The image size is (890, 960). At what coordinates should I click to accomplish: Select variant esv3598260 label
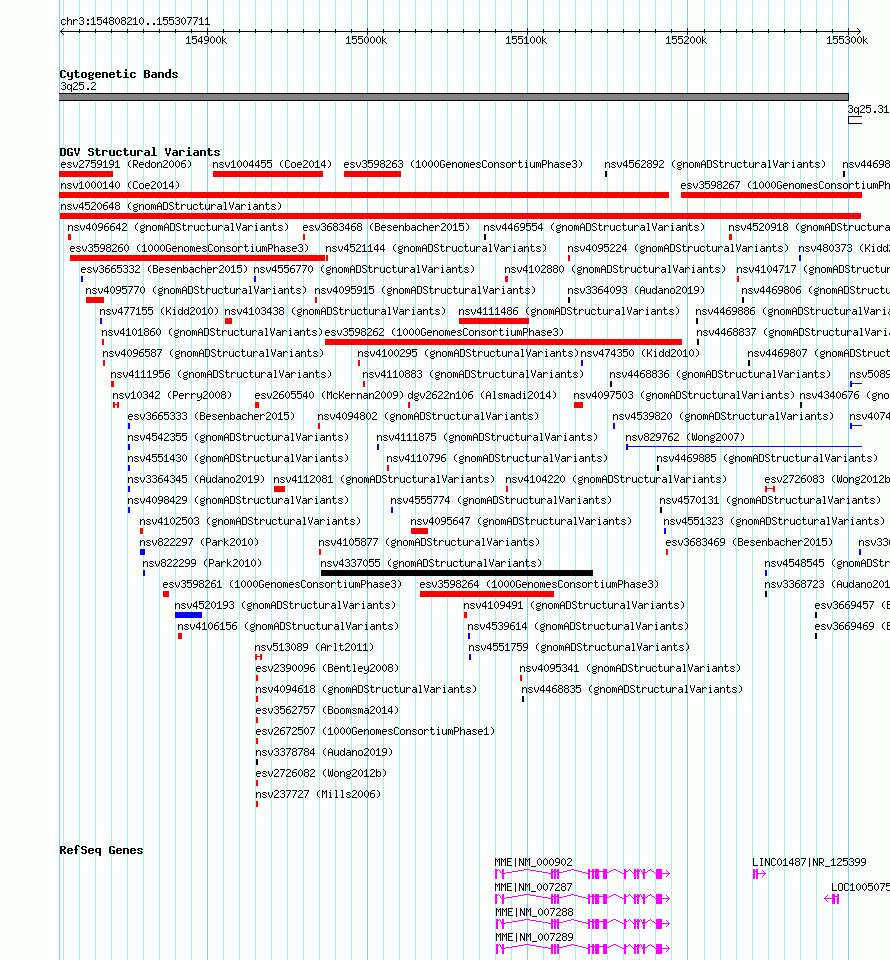pos(189,248)
